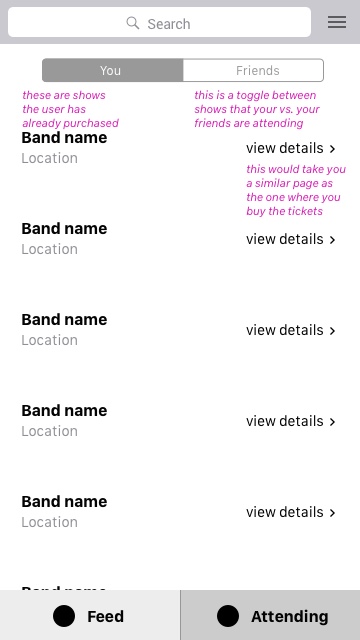Viewport: 360px width, 640px height.
Task: Switch the toggle to Friends
Action: (253, 70)
